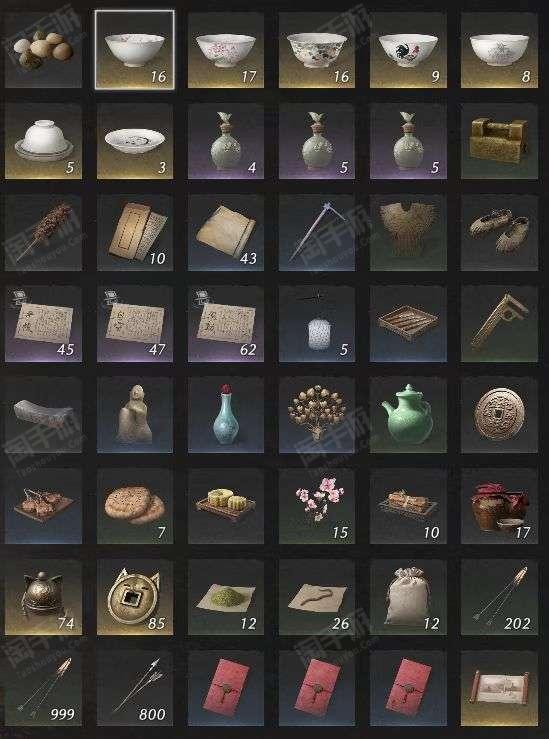Pick the arrows stack showing 999
Screen dimensions: 549x739
[43, 688]
